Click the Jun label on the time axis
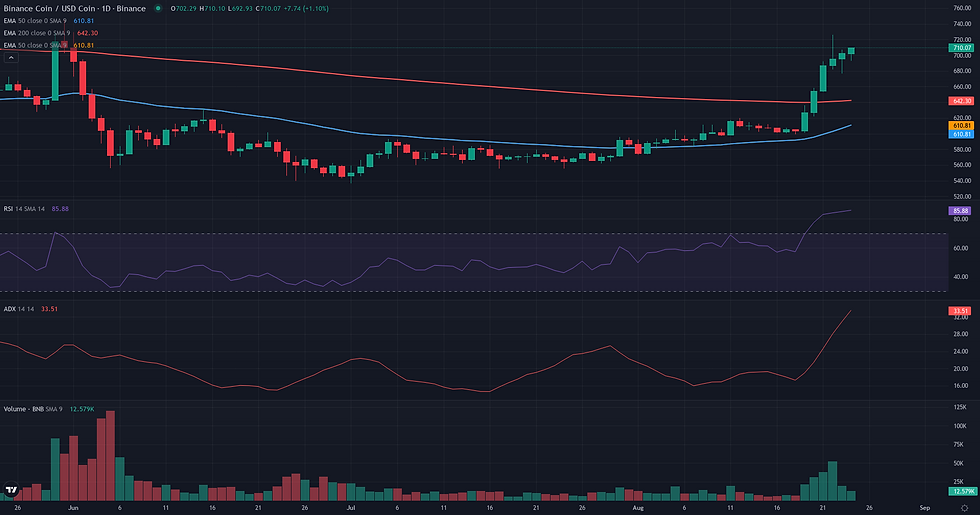Screen dimensions: 980x515 coord(73,508)
